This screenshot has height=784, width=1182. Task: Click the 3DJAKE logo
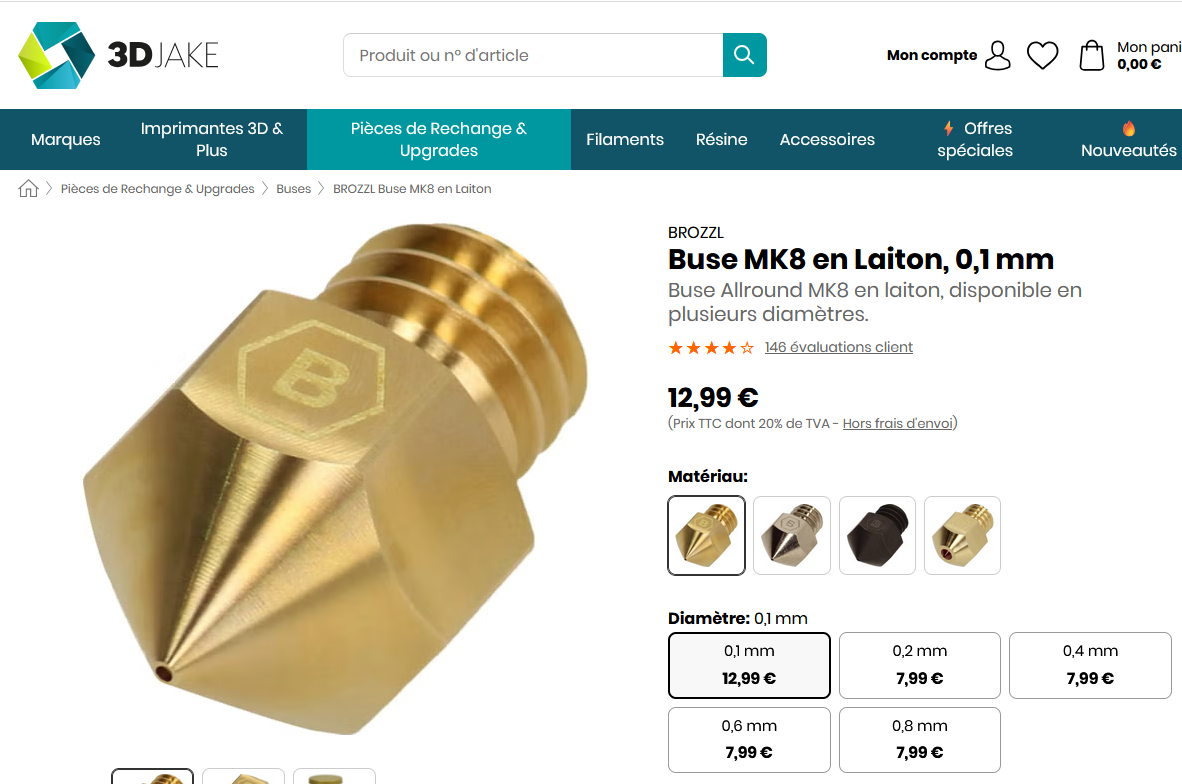[x=118, y=55]
